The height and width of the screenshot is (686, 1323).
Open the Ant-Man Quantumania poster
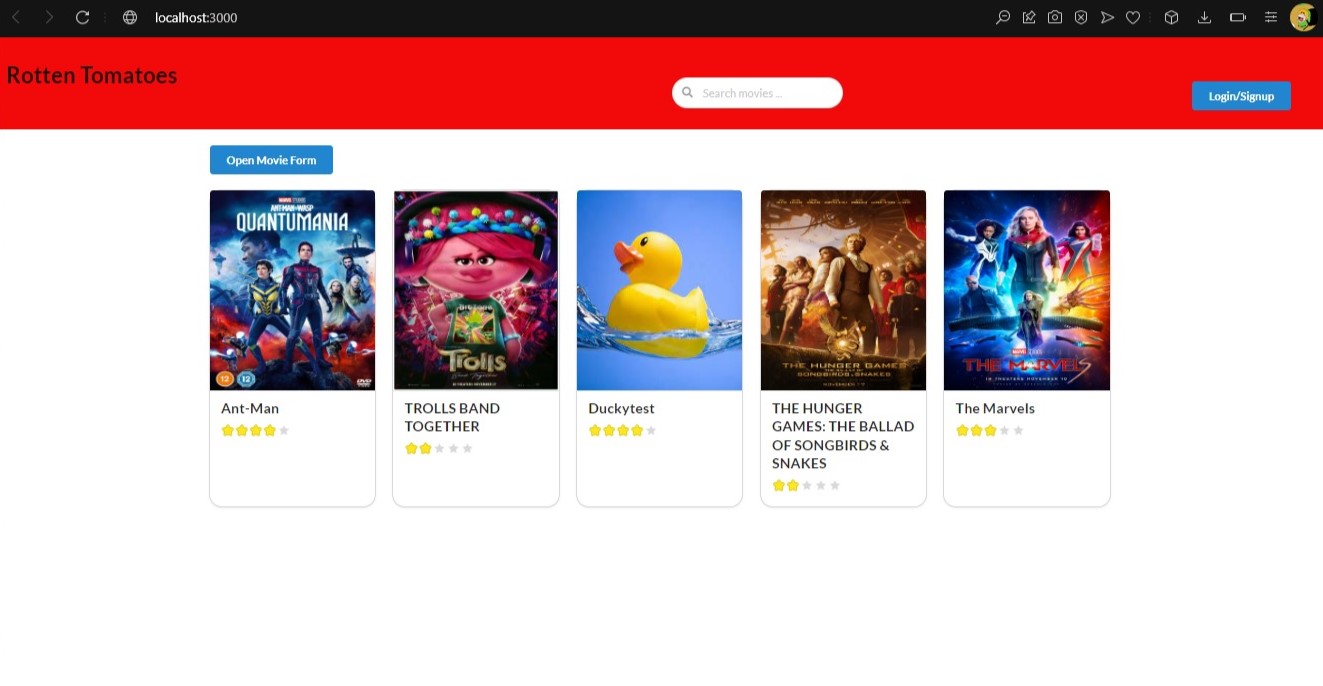click(x=292, y=290)
